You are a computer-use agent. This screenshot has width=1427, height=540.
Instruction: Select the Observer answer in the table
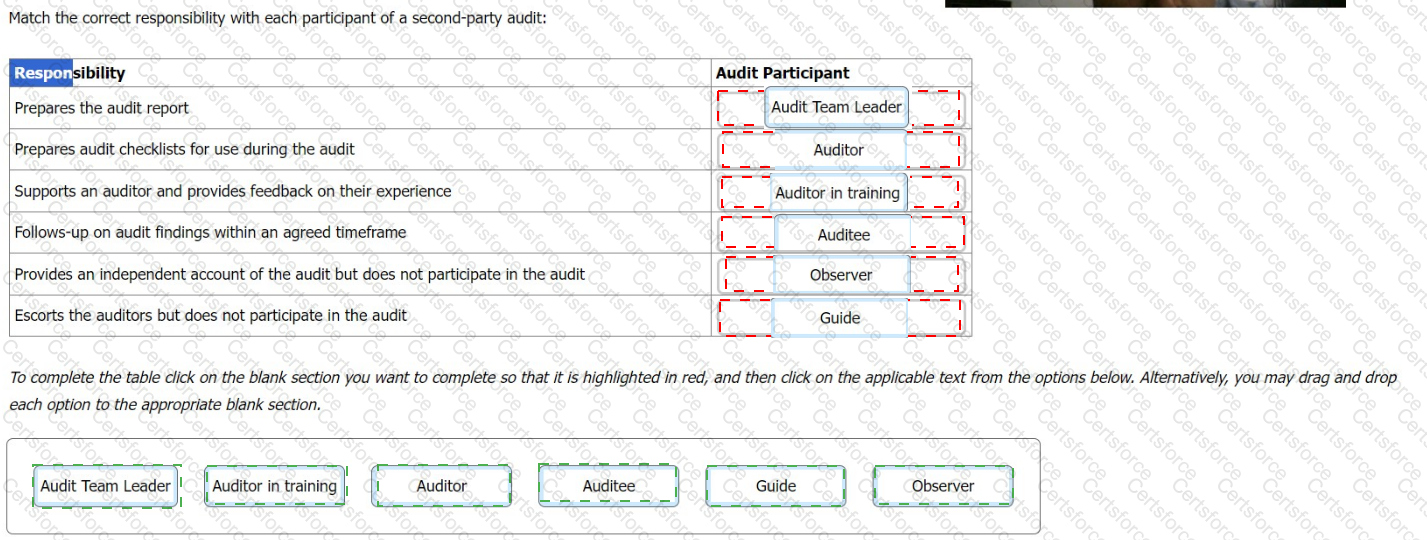pyautogui.click(x=840, y=275)
